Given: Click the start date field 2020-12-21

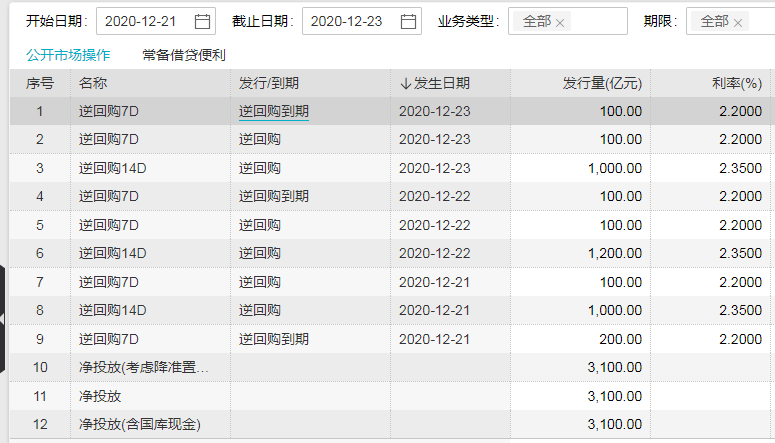Looking at the screenshot, I should 156,21.
